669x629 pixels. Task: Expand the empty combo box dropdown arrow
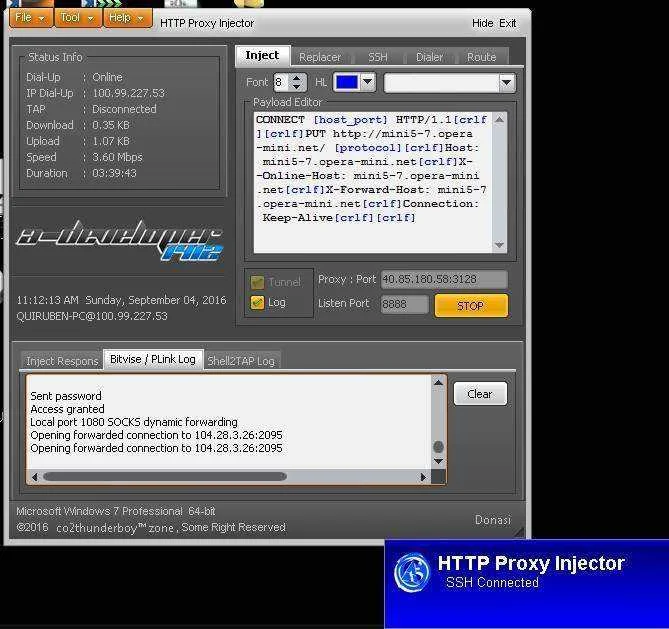tap(506, 83)
